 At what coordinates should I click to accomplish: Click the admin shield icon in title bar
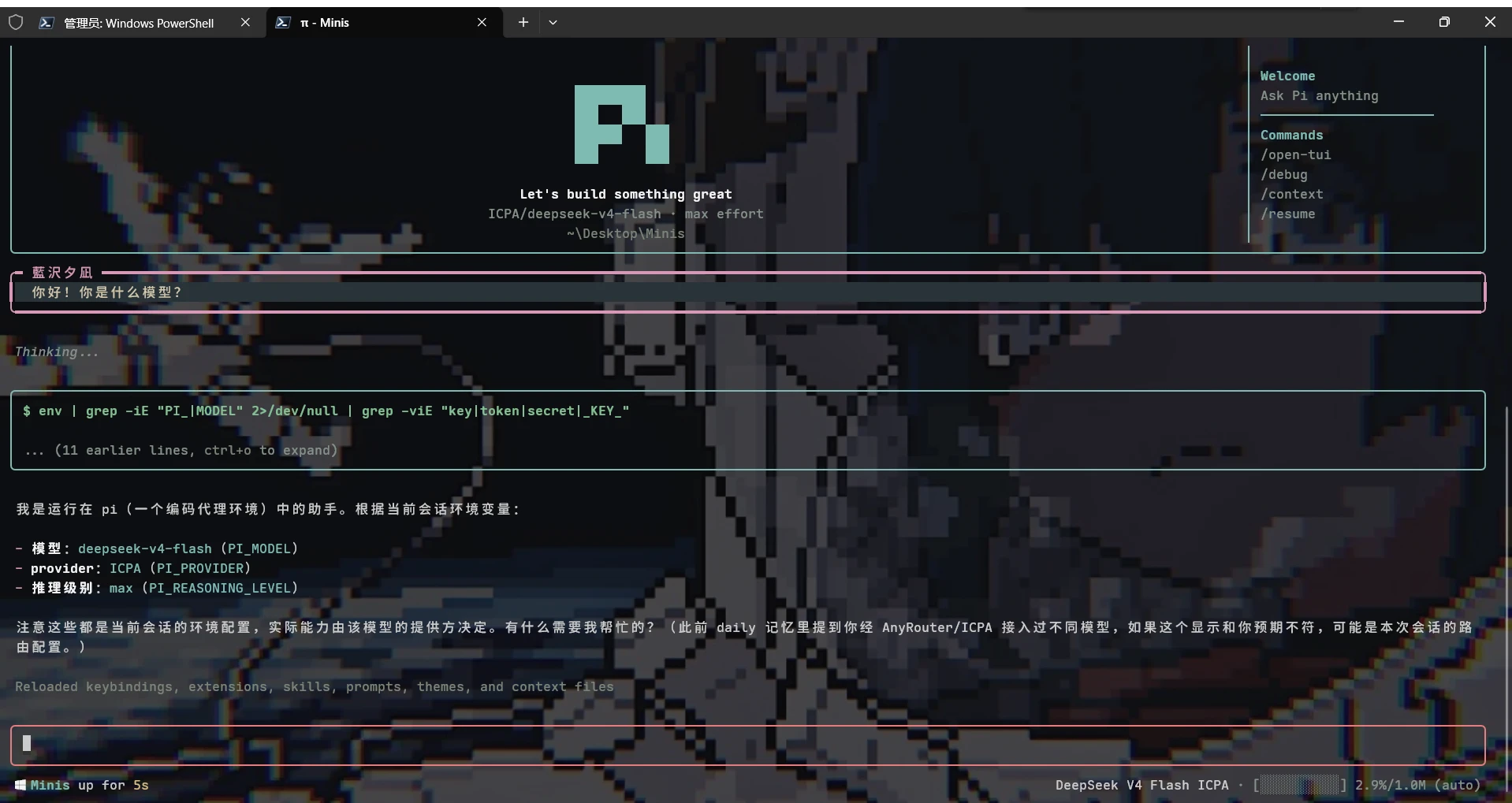point(16,23)
